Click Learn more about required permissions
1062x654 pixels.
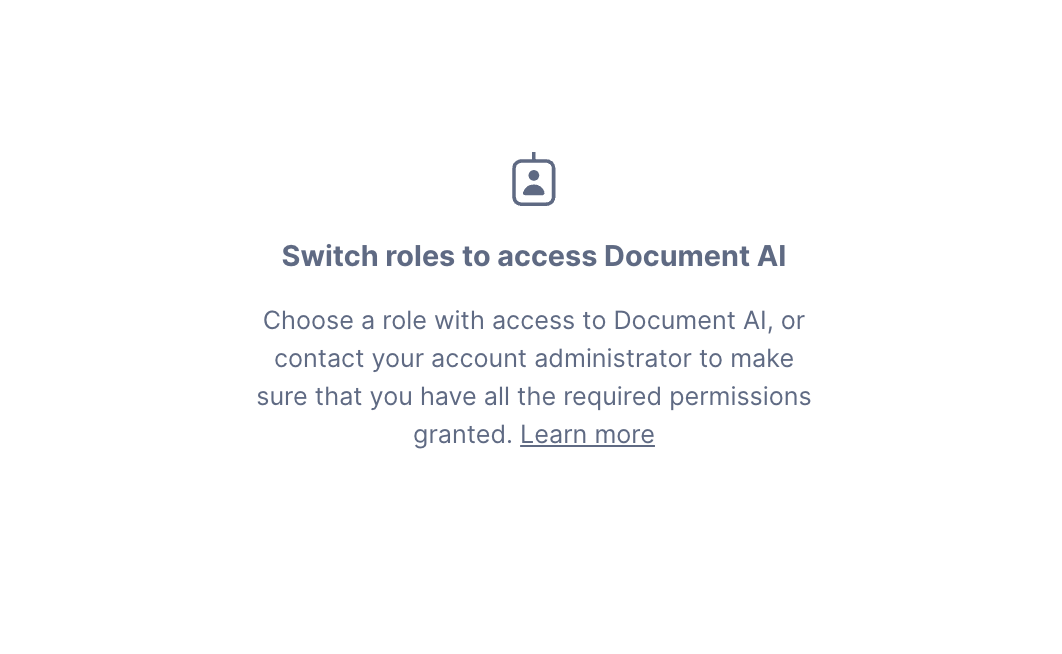click(x=587, y=434)
